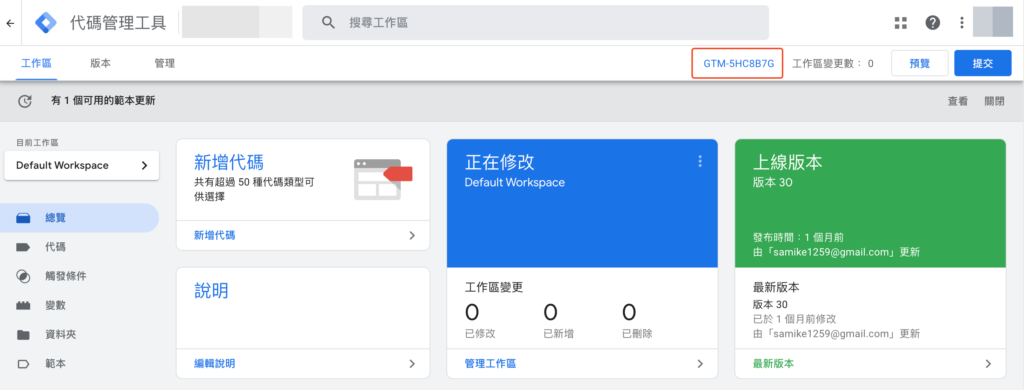
Task: Switch to the 版本 tab
Action: tap(101, 63)
